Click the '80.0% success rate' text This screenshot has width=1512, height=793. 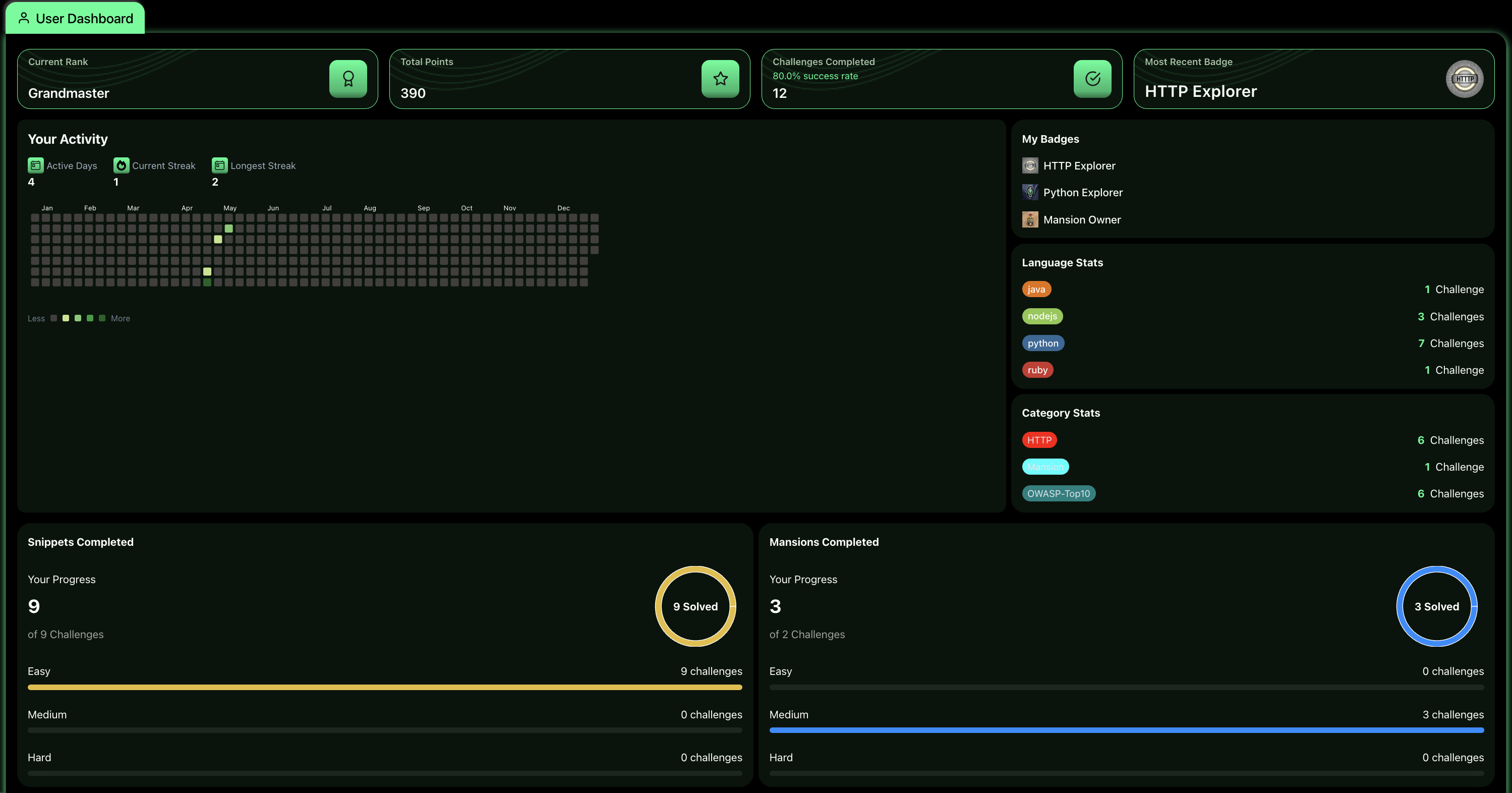pyautogui.click(x=816, y=76)
